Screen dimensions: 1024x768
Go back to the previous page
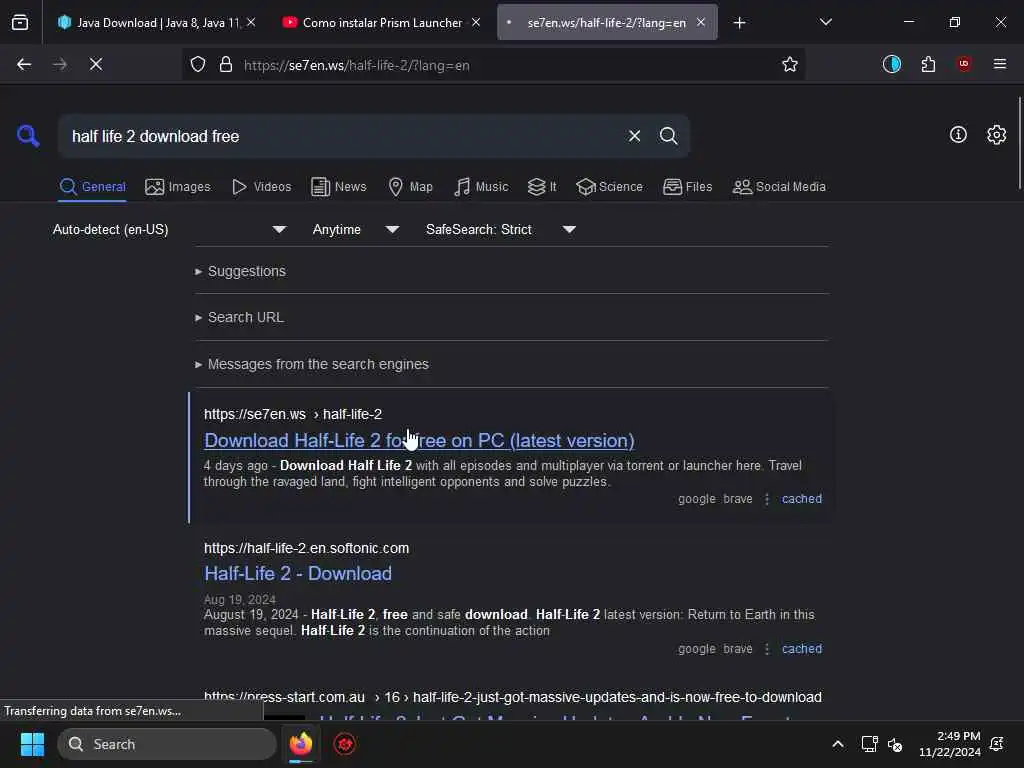click(x=24, y=64)
